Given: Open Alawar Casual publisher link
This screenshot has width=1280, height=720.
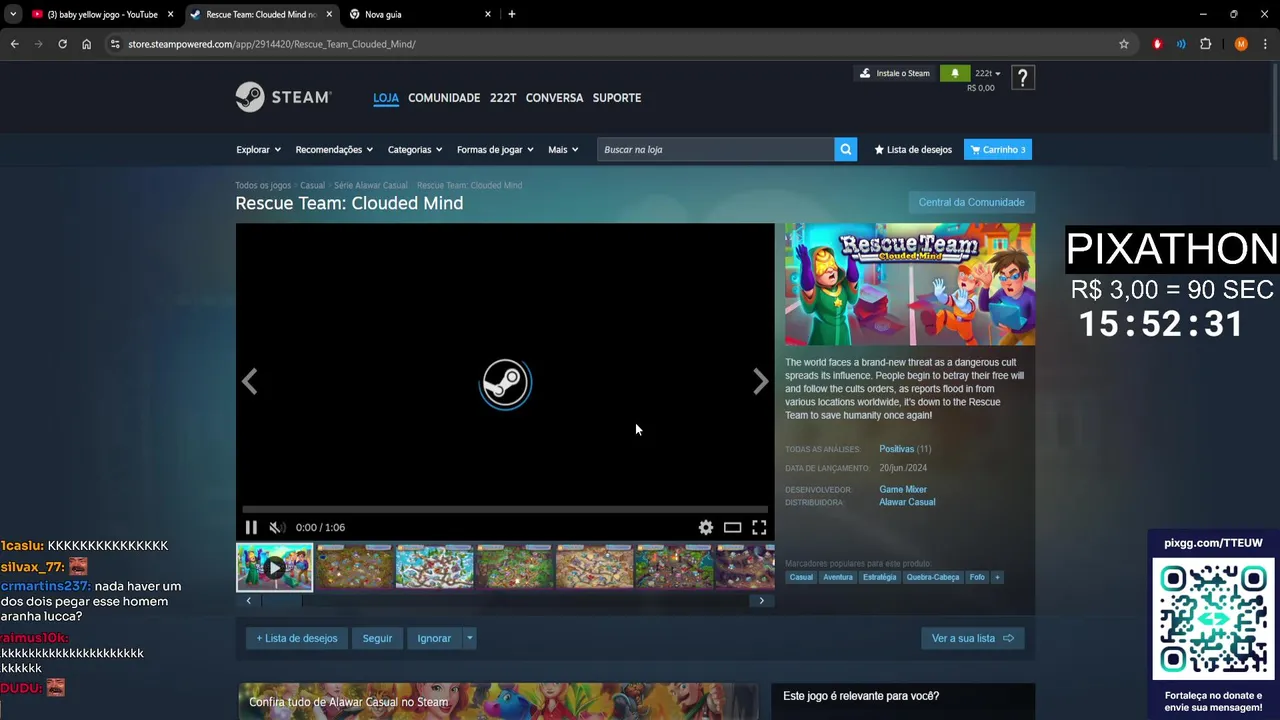Looking at the screenshot, I should [x=907, y=502].
